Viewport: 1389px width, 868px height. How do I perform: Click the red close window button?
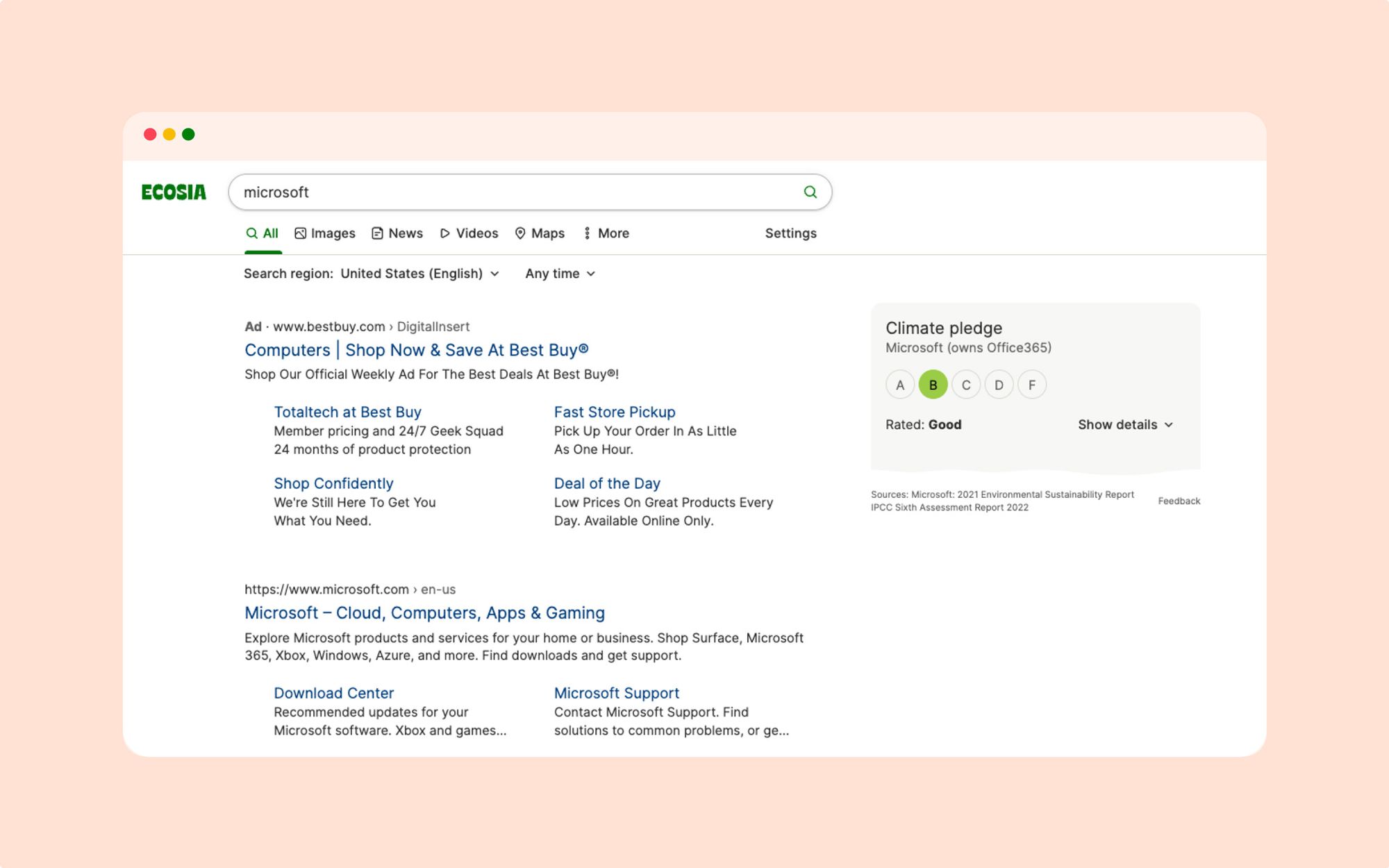point(150,134)
